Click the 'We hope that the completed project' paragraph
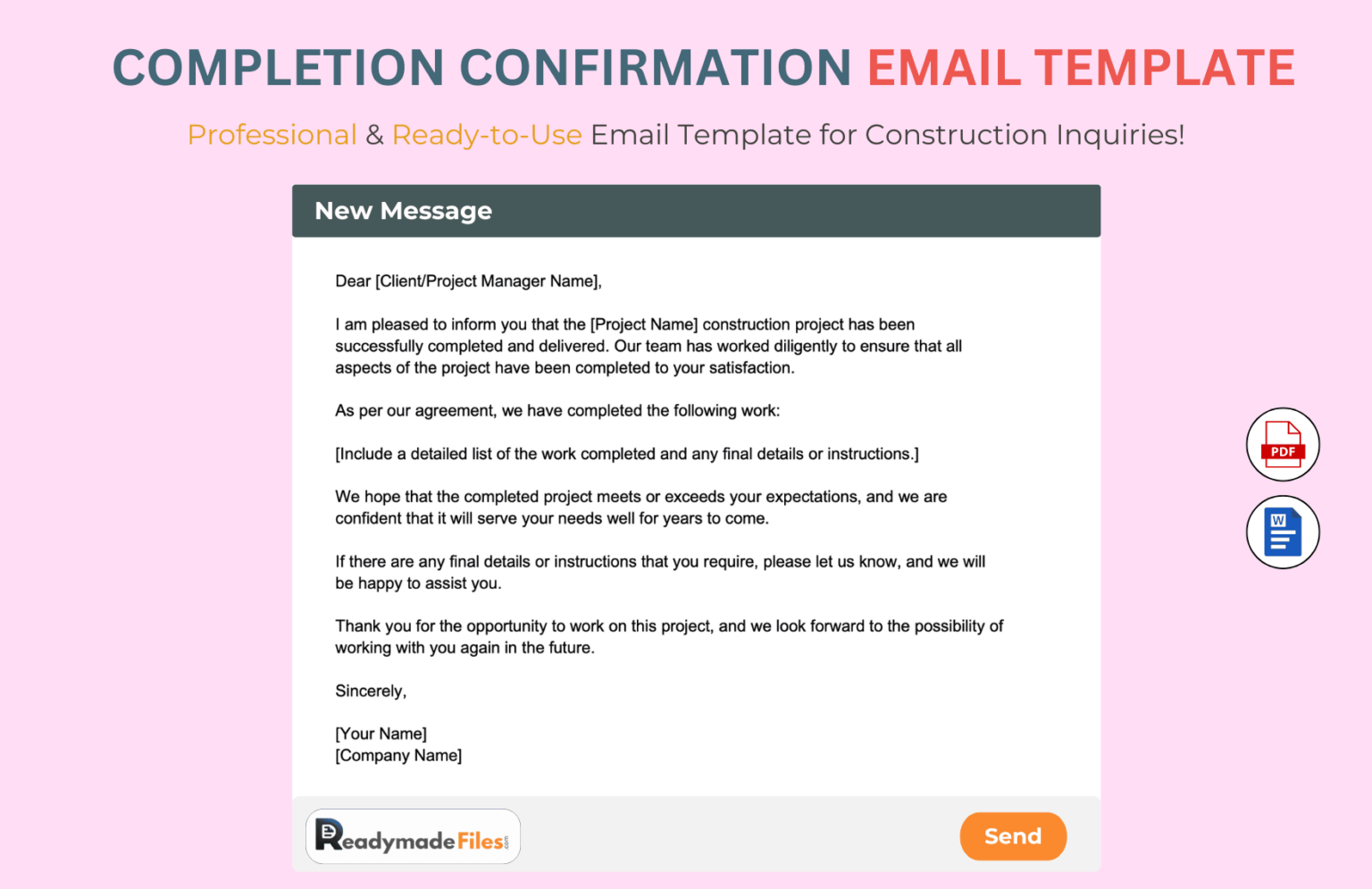Image resolution: width=1372 pixels, height=889 pixels. pos(640,507)
